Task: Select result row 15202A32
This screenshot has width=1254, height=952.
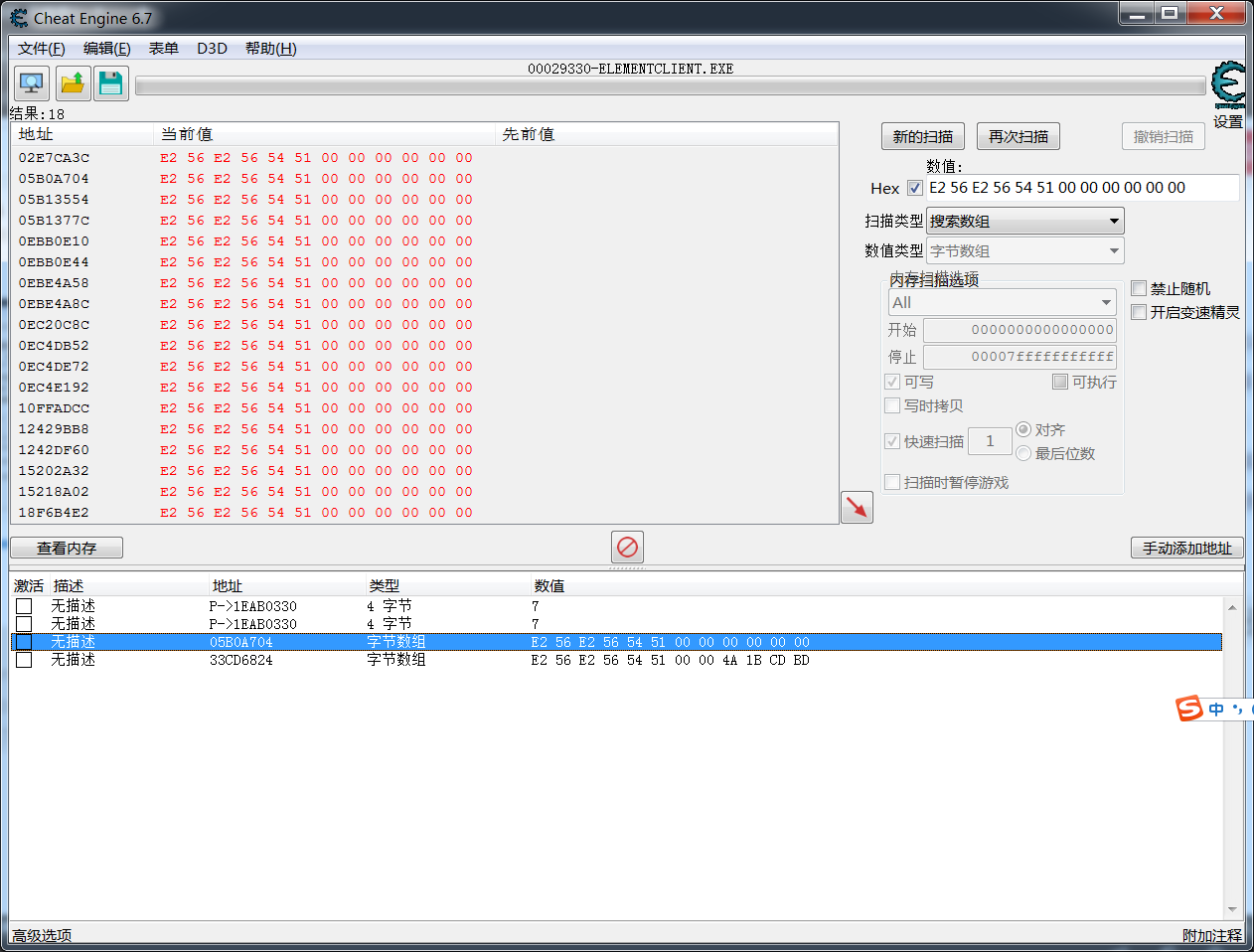Action: tap(424, 471)
